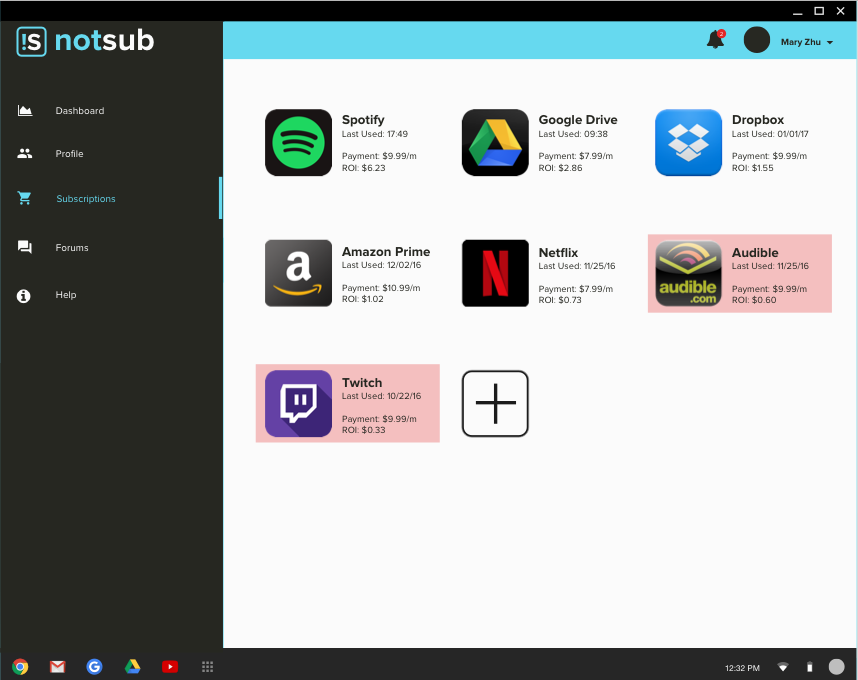Launch Gmail from the shelf
Image resolution: width=858 pixels, height=680 pixels.
coord(57,666)
